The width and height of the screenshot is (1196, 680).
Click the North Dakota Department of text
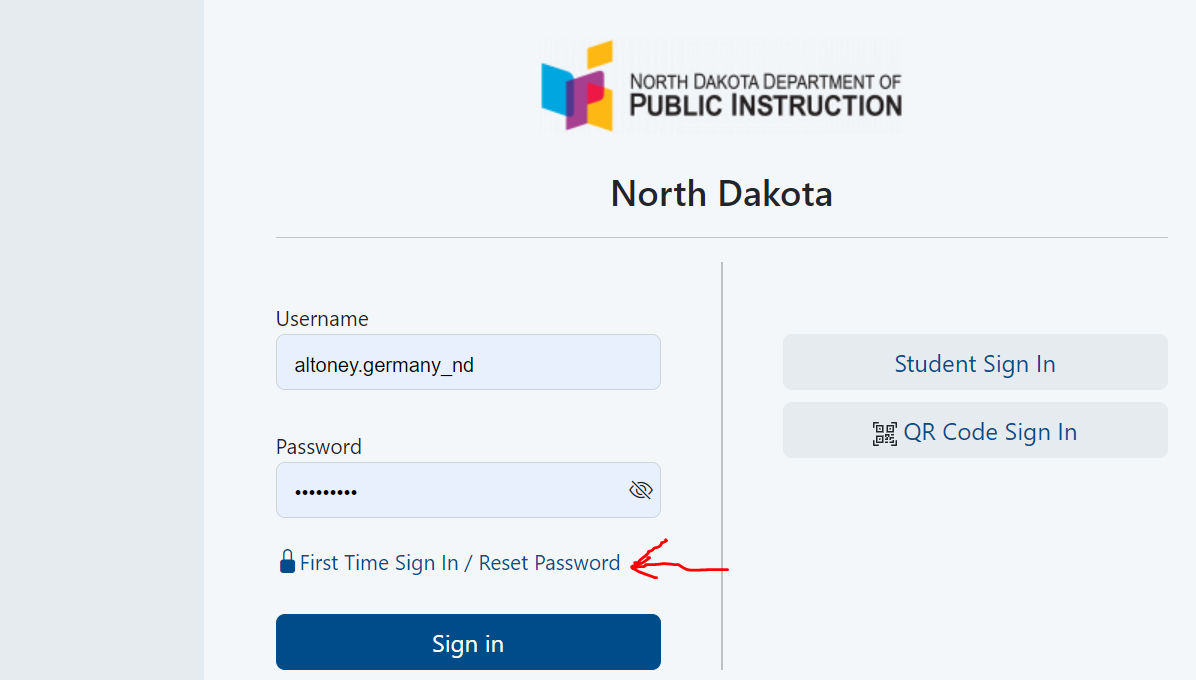766,82
